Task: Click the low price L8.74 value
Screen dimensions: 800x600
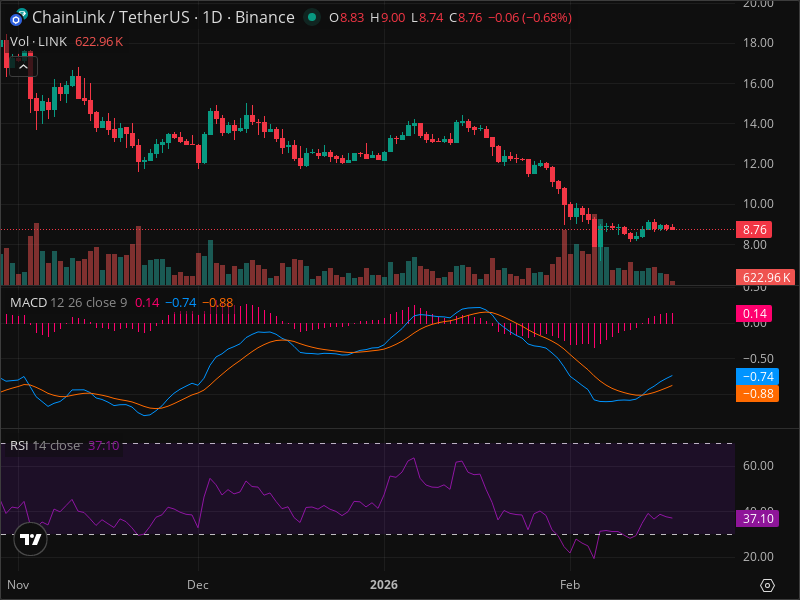Action: coord(427,18)
